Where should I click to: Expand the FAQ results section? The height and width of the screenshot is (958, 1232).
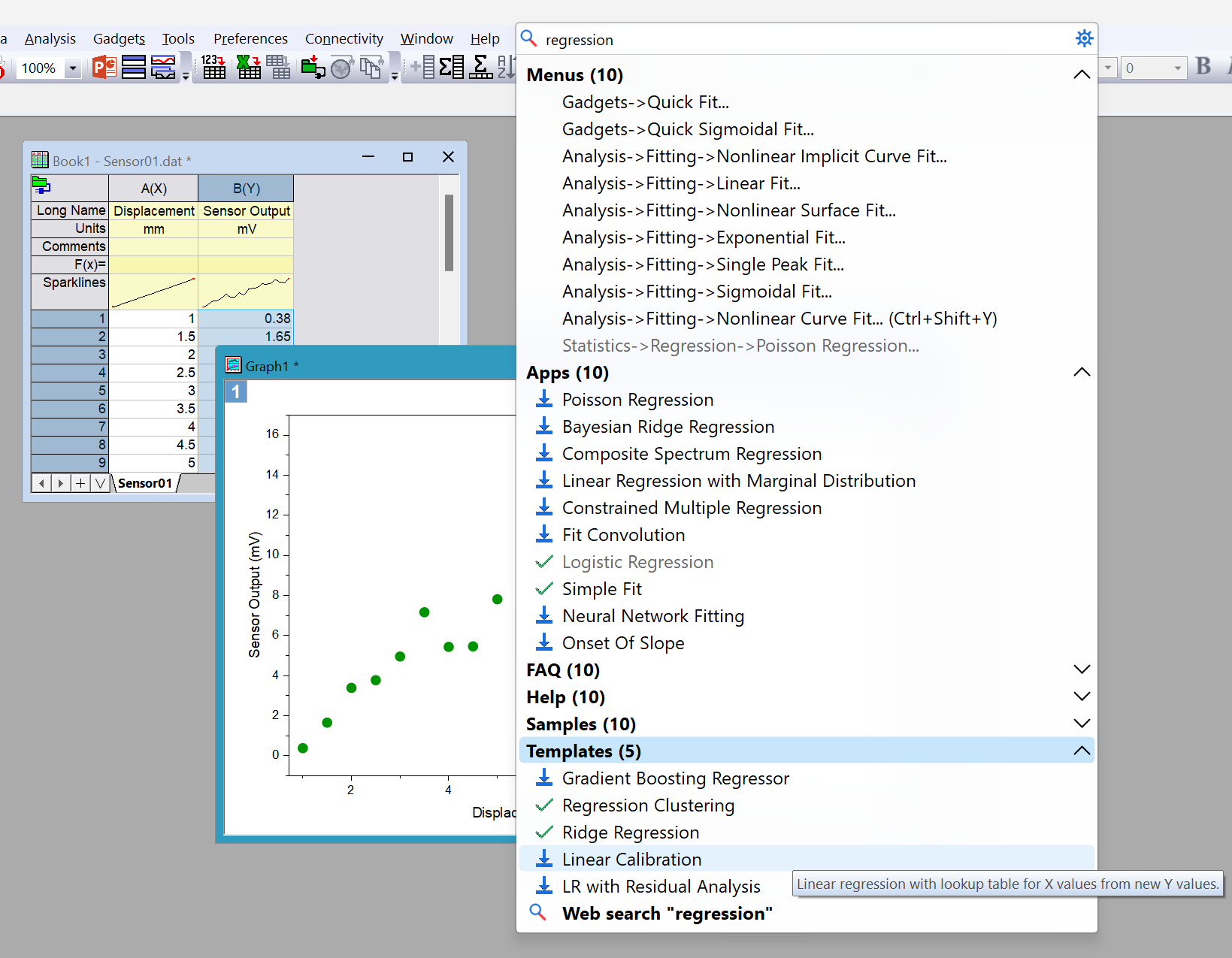[1081, 670]
